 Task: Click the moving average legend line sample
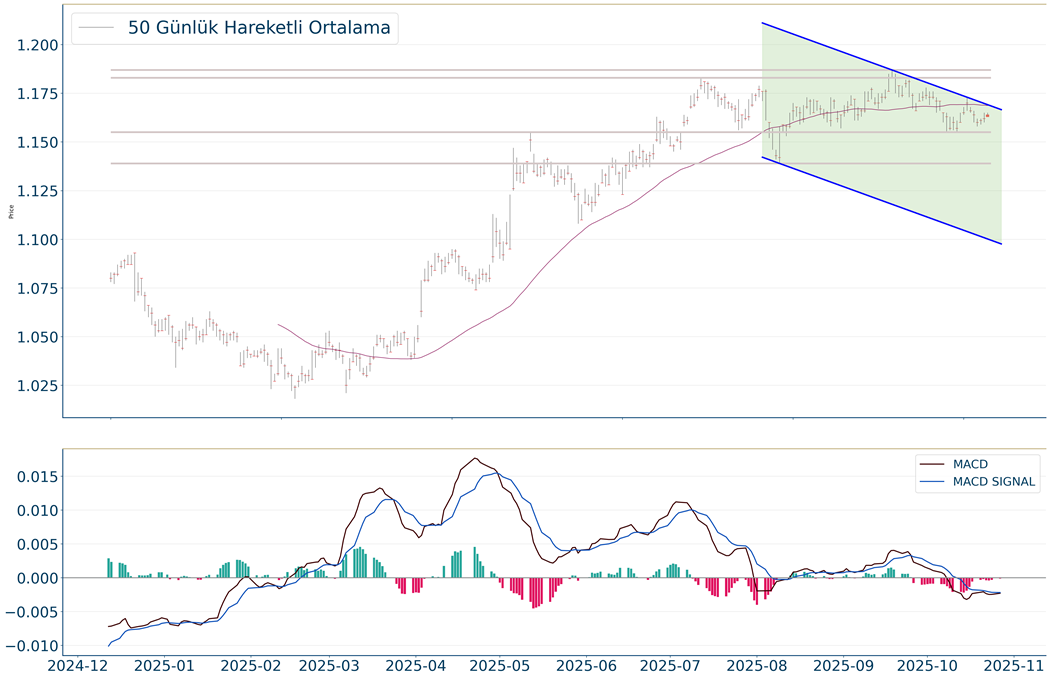click(97, 28)
